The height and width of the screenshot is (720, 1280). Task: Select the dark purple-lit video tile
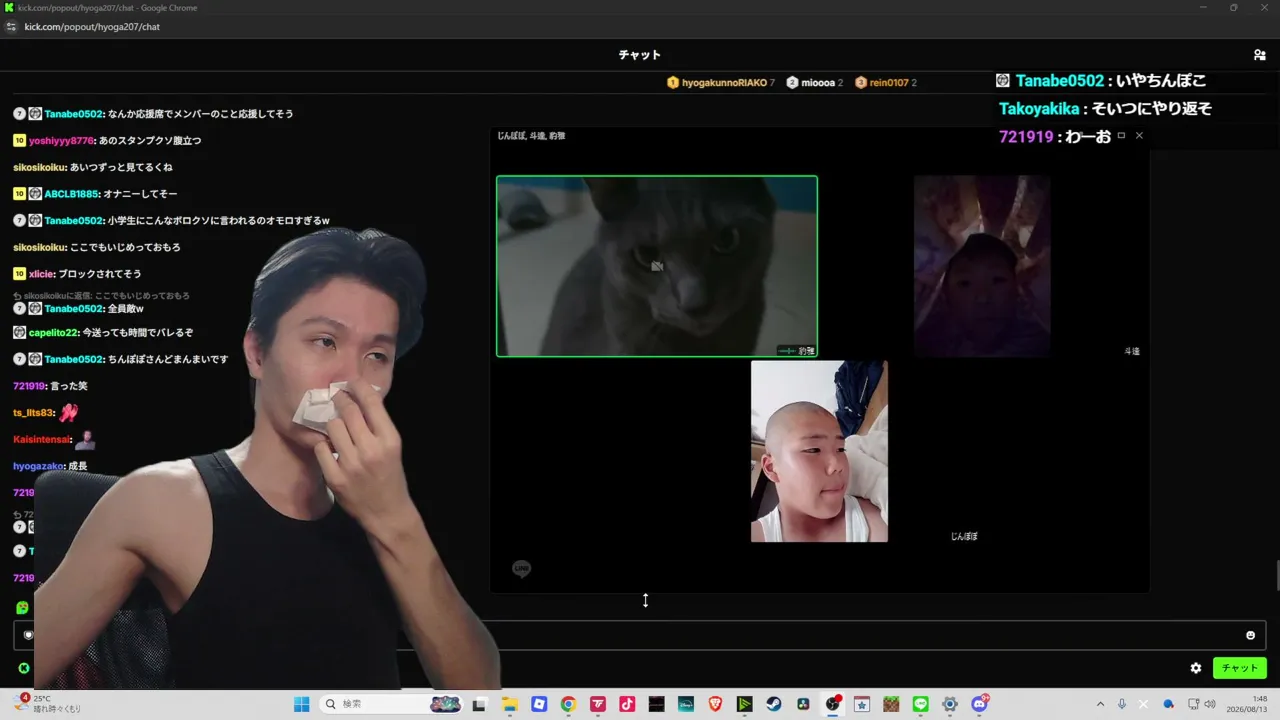(982, 266)
